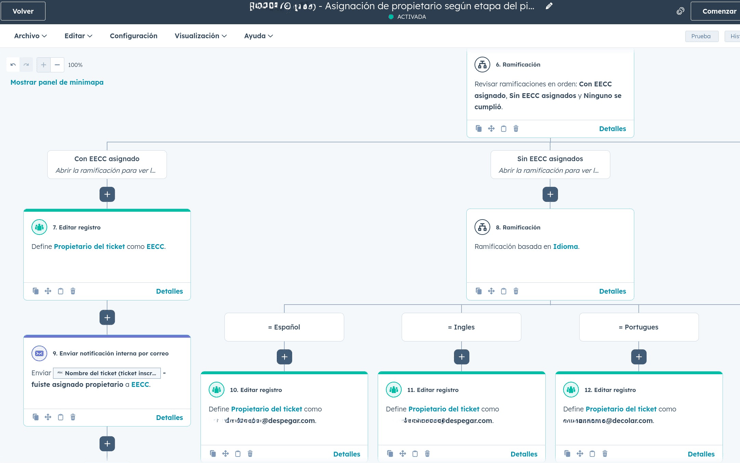Move the step 6 Ramificación action
This screenshot has height=463, width=740.
(491, 128)
